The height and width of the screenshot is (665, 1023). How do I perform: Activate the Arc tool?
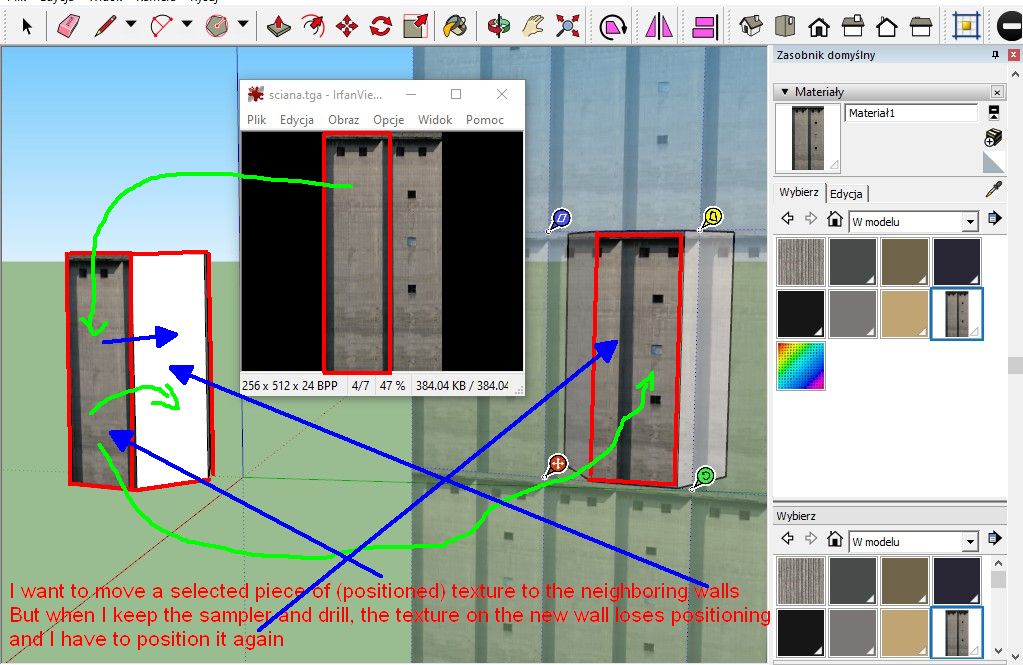pyautogui.click(x=160, y=26)
